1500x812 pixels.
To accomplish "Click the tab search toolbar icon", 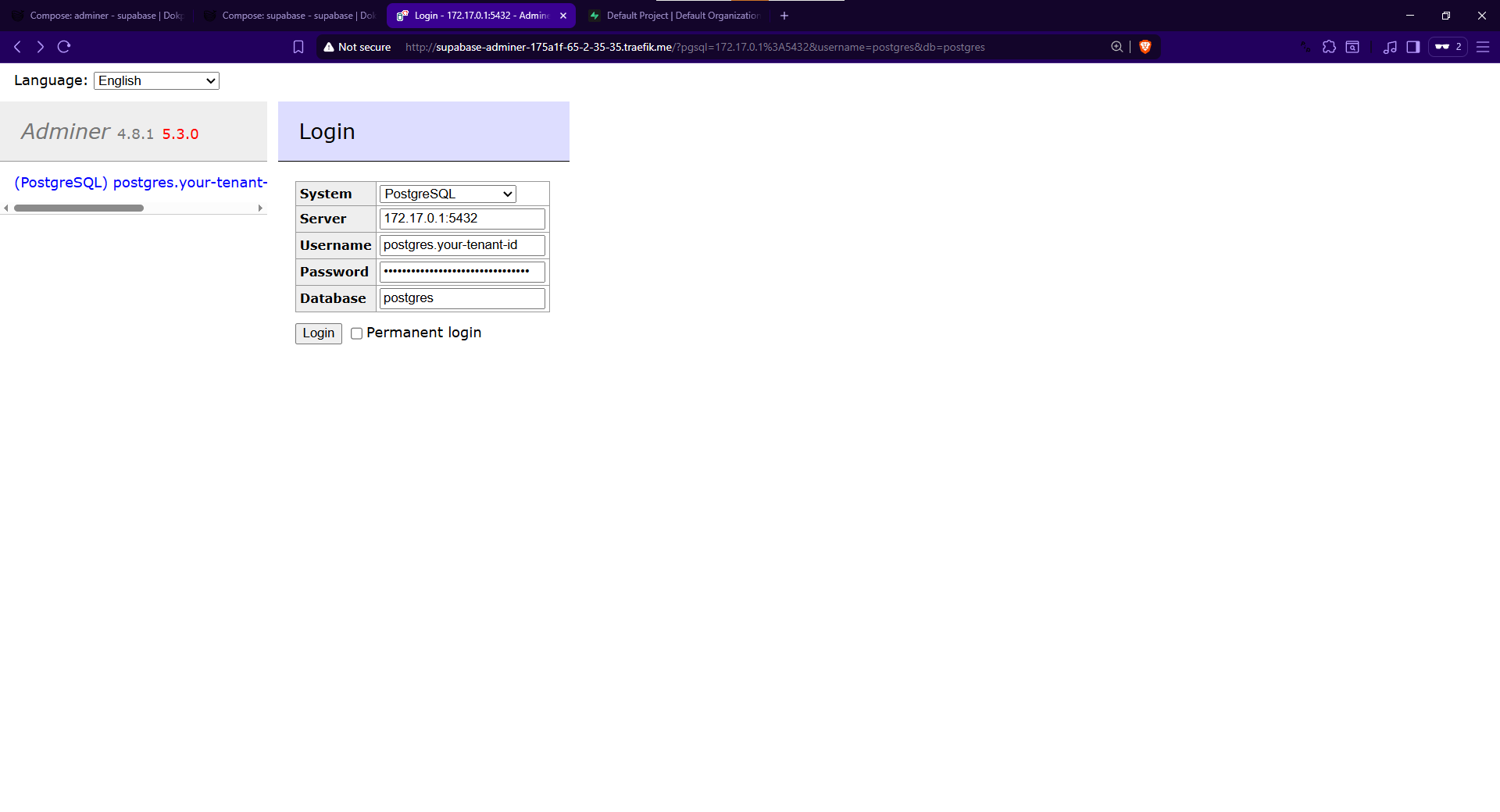I will (x=1352, y=47).
